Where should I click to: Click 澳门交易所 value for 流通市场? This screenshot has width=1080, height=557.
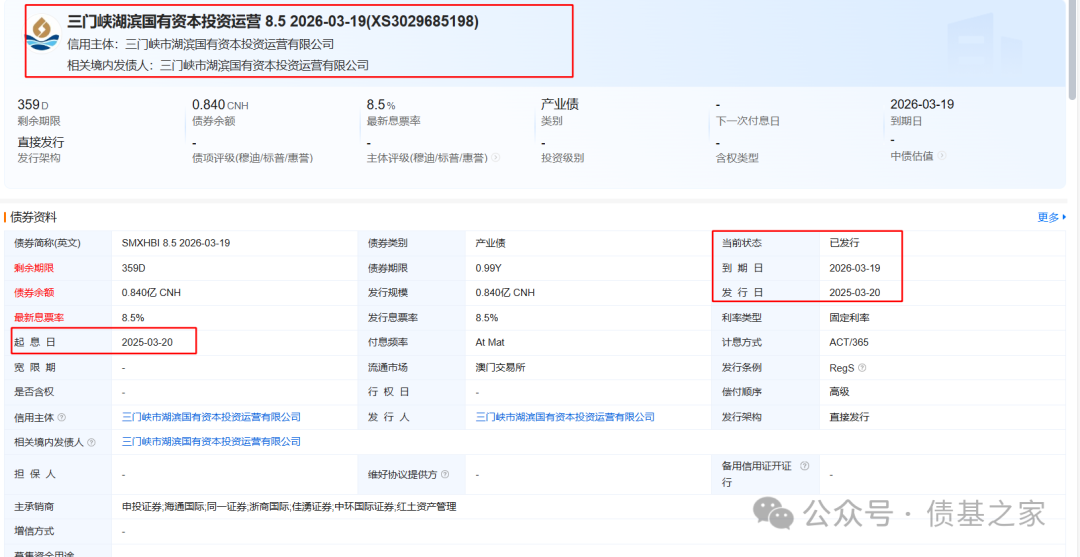501,368
